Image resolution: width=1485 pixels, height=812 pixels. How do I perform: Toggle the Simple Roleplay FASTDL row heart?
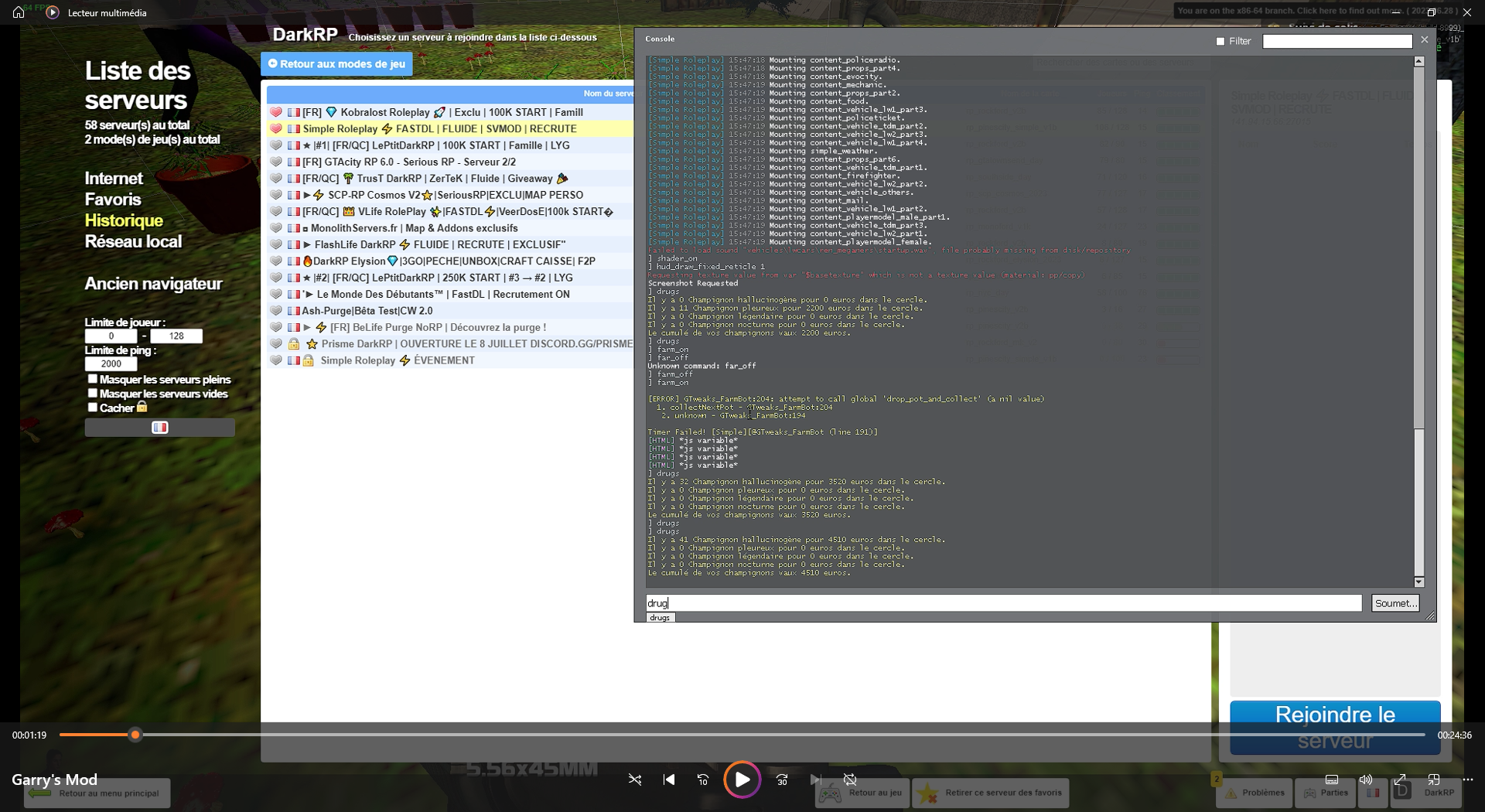[x=276, y=128]
